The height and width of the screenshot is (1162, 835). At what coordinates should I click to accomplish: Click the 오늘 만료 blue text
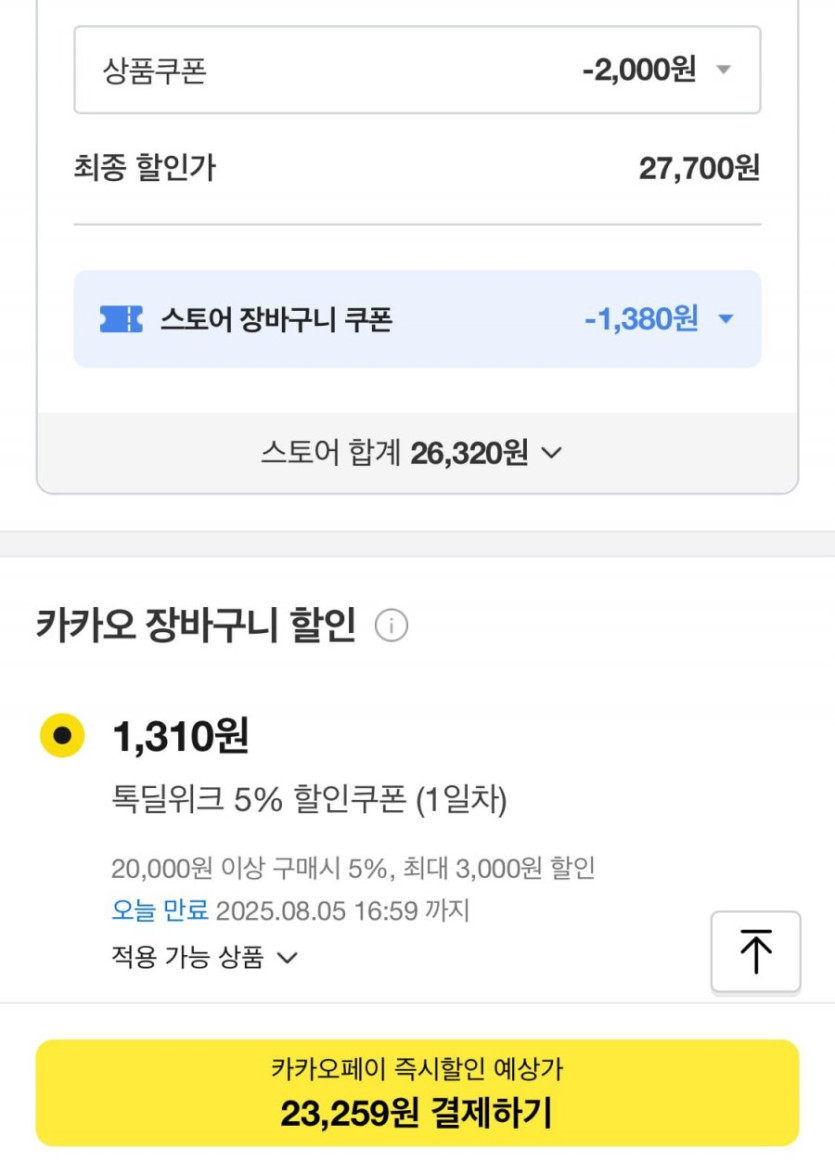click(159, 911)
